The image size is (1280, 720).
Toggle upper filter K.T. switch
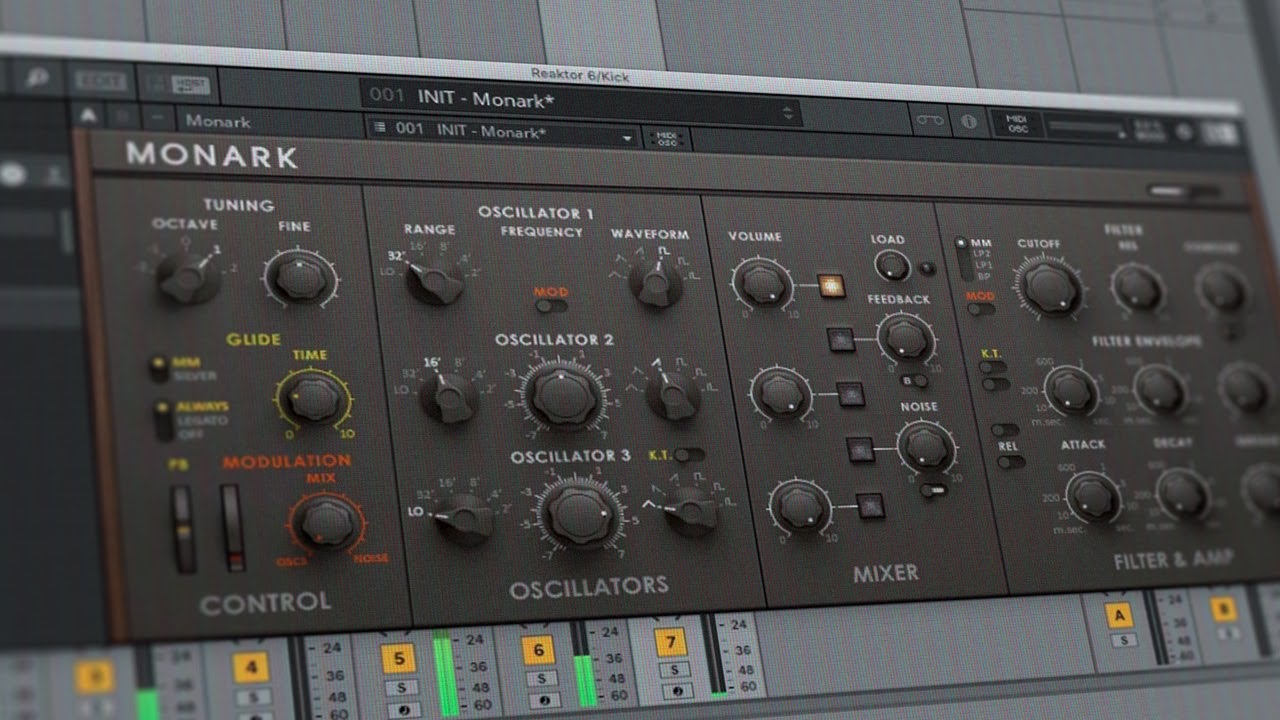(x=994, y=367)
